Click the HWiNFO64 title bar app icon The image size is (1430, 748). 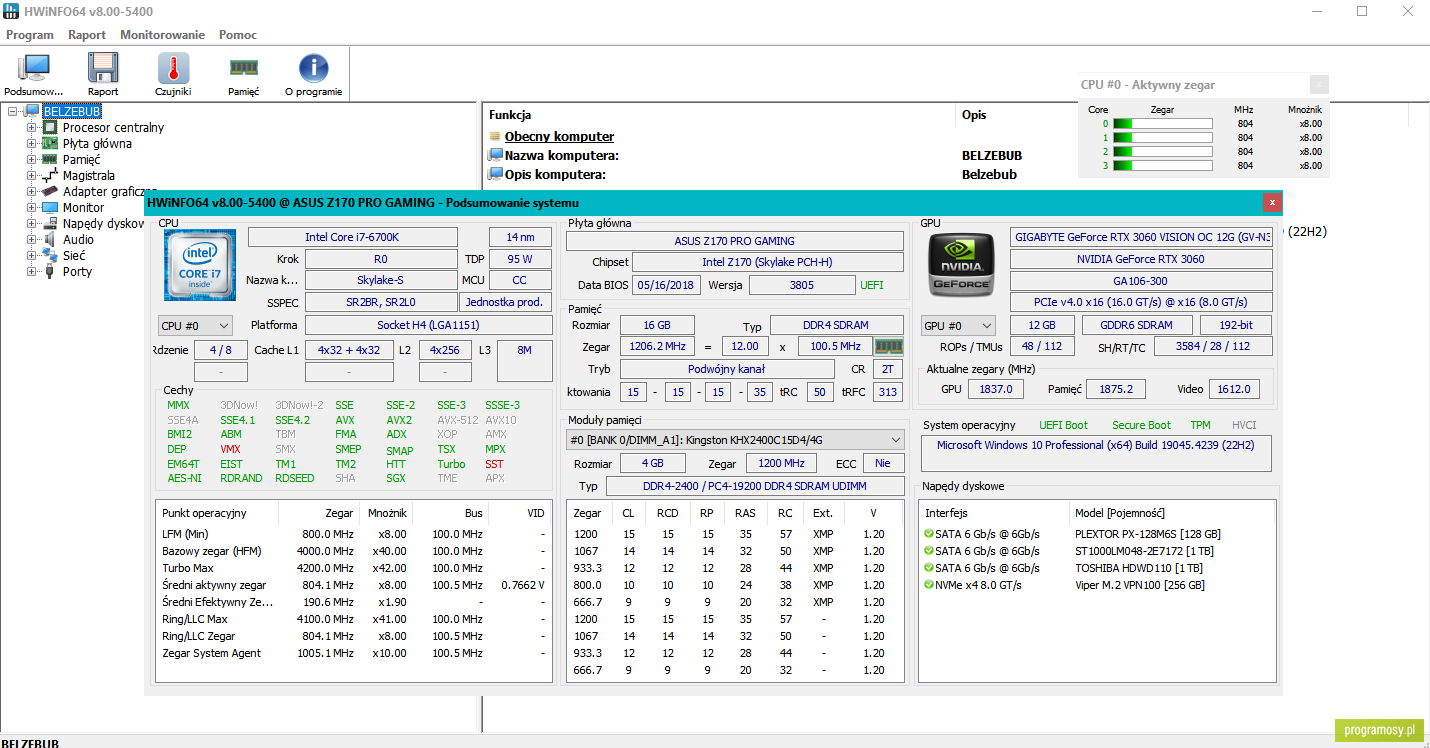point(11,12)
